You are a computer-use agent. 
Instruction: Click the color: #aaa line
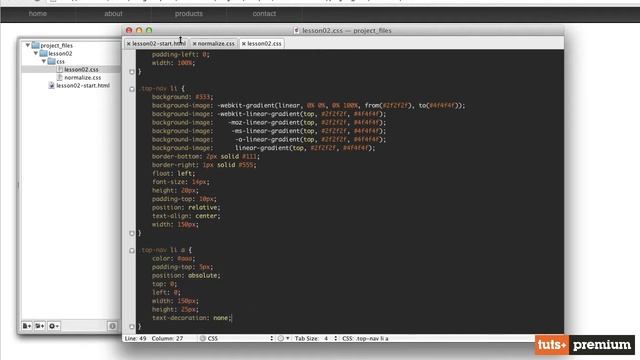click(173, 258)
